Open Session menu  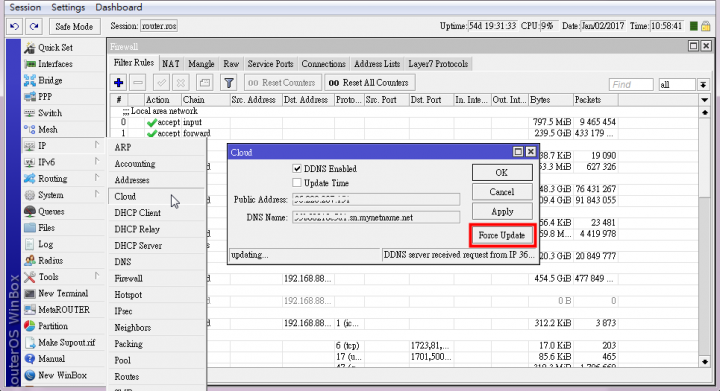pyautogui.click(x=25, y=7)
